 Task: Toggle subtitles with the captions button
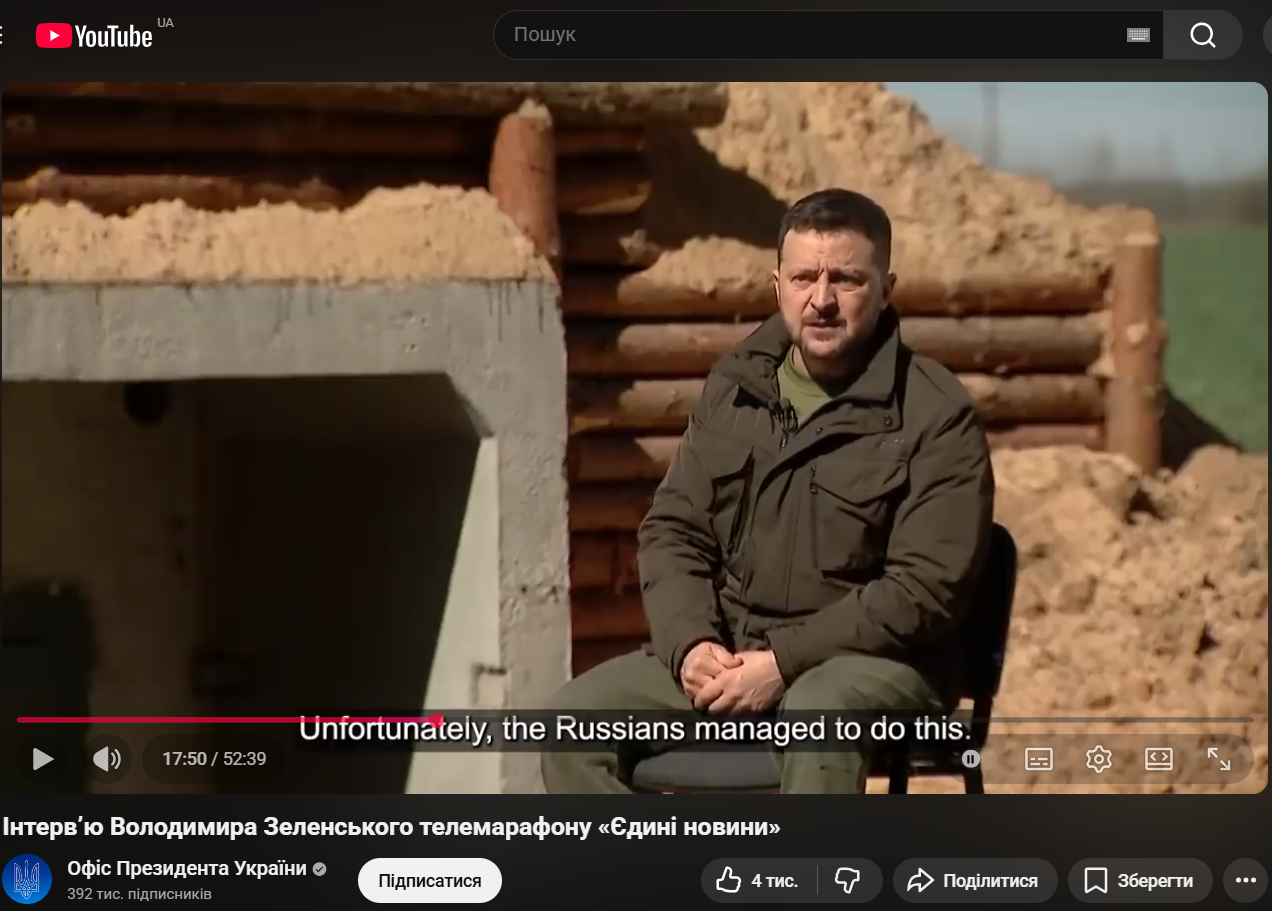coord(1039,759)
